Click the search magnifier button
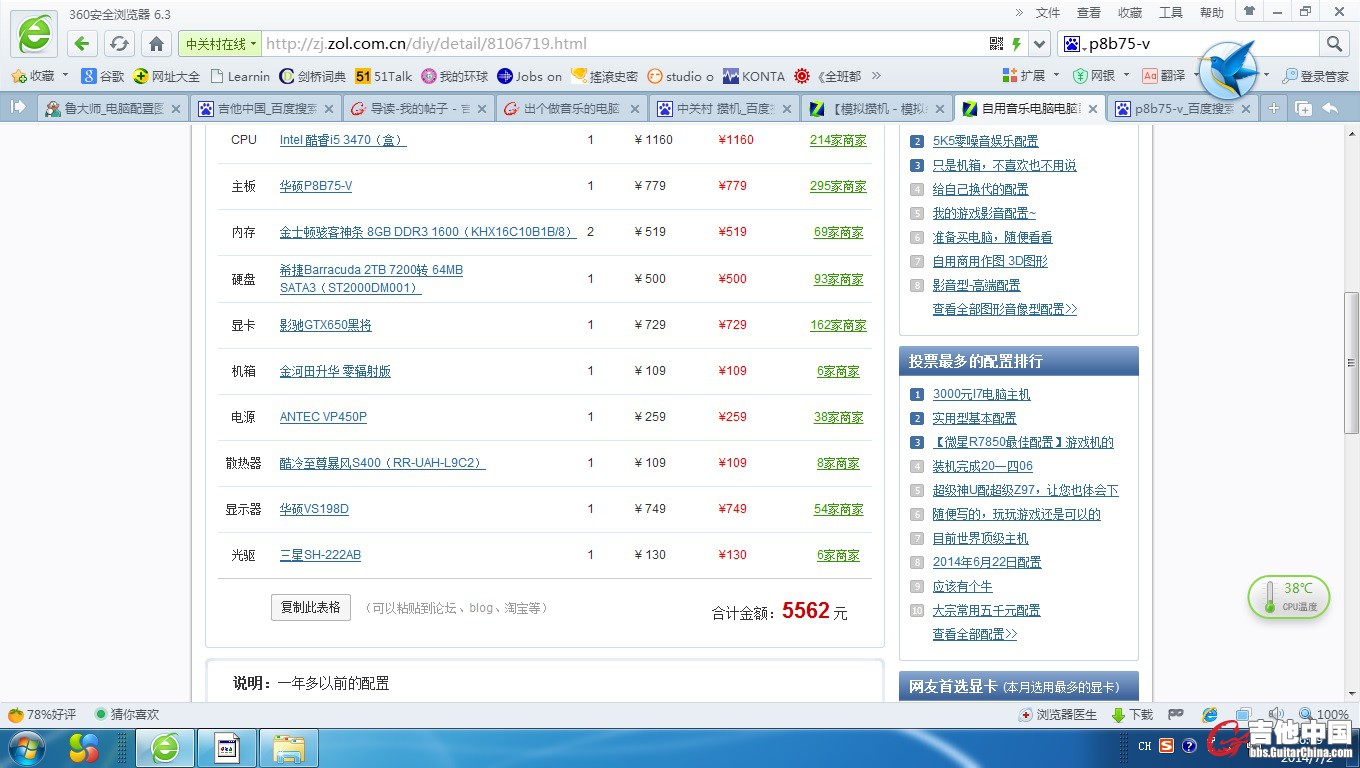Image resolution: width=1360 pixels, height=768 pixels. [x=1334, y=44]
